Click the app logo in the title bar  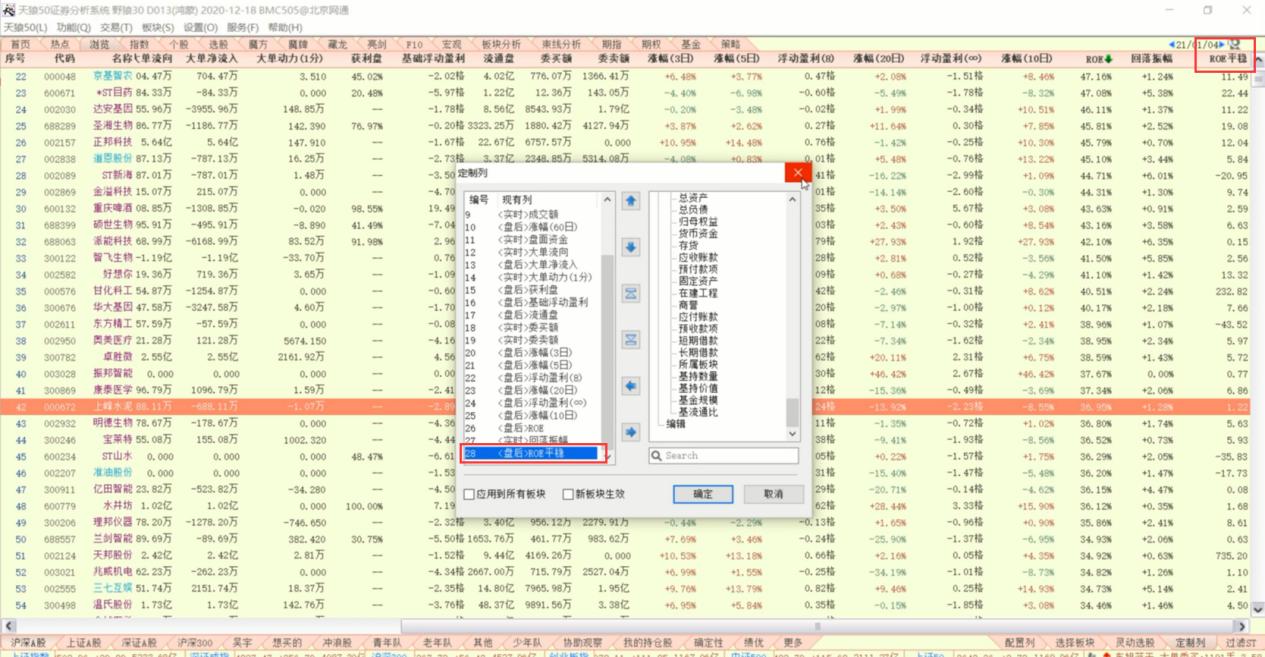[8, 9]
